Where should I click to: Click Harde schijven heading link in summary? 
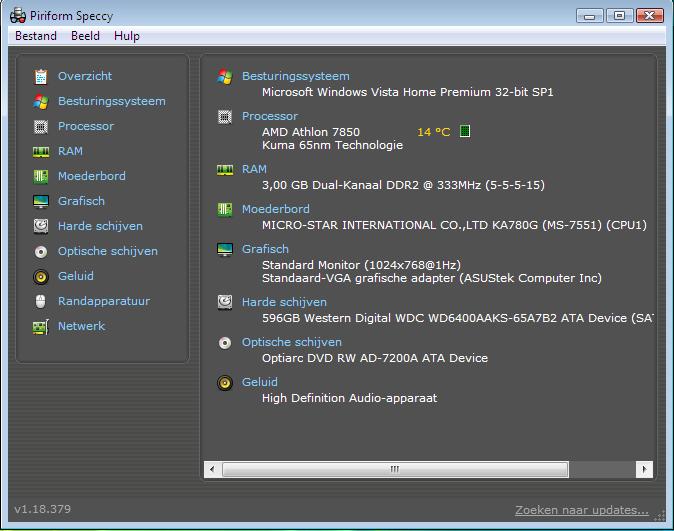click(x=284, y=302)
